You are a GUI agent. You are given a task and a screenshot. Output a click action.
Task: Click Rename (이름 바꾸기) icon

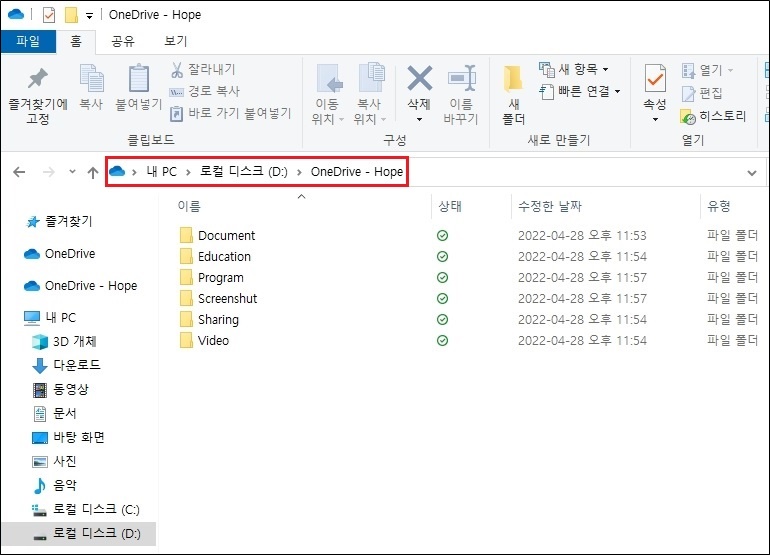461,78
